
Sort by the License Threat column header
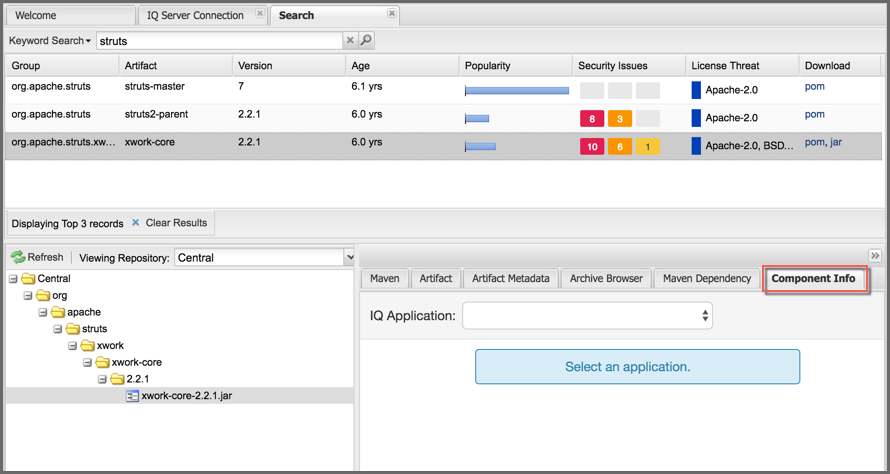point(742,66)
